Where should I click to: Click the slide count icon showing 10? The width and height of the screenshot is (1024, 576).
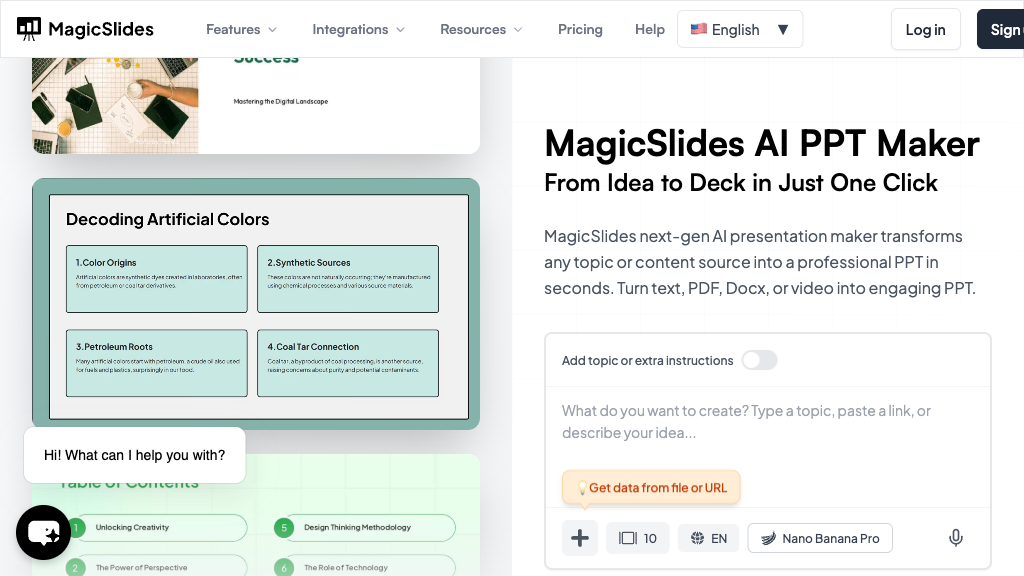point(628,538)
